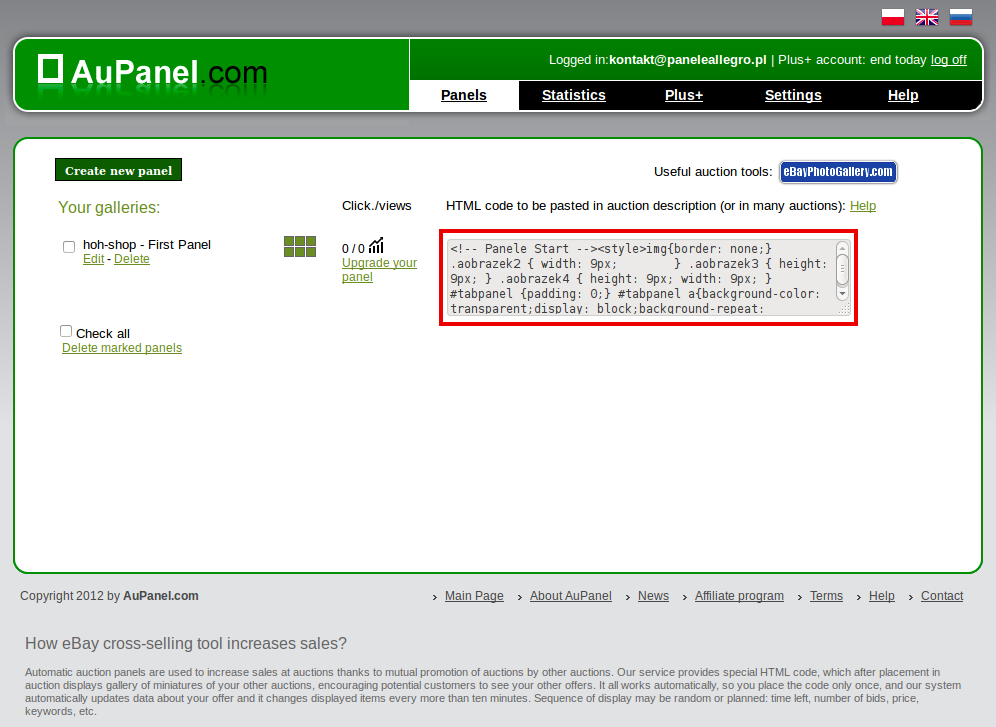Click 'How eBay cross-selling tool increases sales?' heading
This screenshot has height=727, width=996.
point(186,644)
